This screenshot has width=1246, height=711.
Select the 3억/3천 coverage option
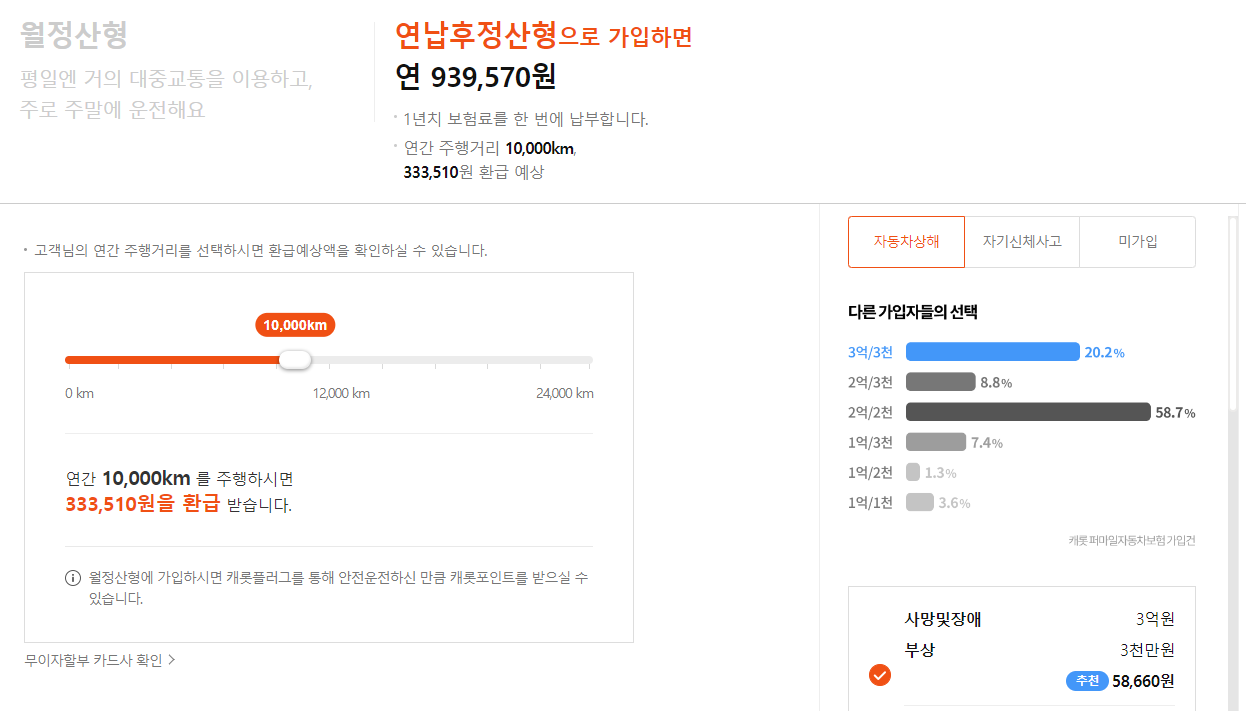coord(870,351)
